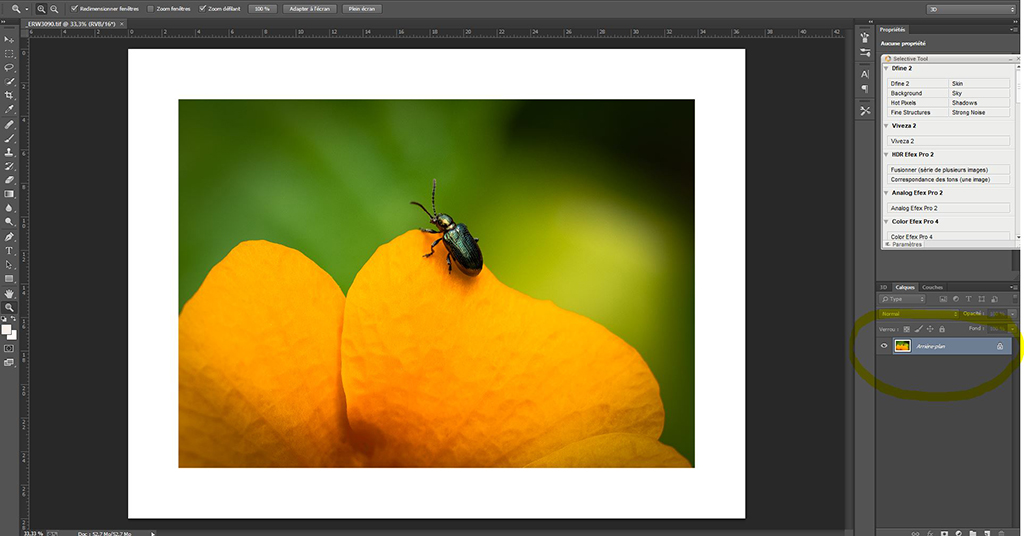Image resolution: width=1024 pixels, height=536 pixels.
Task: Open the Character panel icon (A|)
Action: click(x=865, y=74)
